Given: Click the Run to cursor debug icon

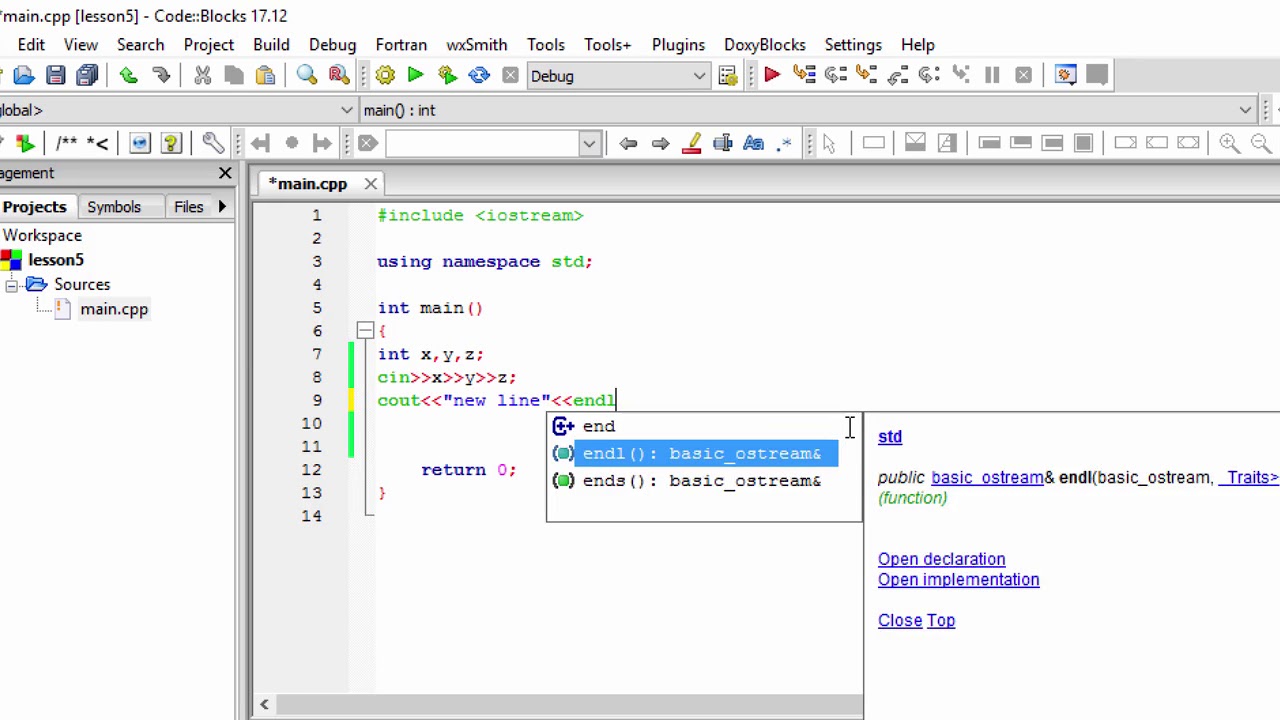Looking at the screenshot, I should pyautogui.click(x=804, y=75).
